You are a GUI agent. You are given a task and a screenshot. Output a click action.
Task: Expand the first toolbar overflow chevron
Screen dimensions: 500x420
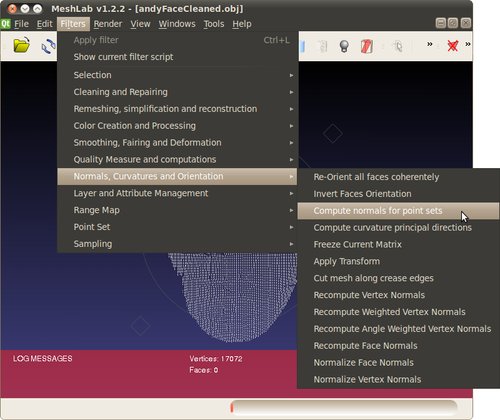coord(430,44)
